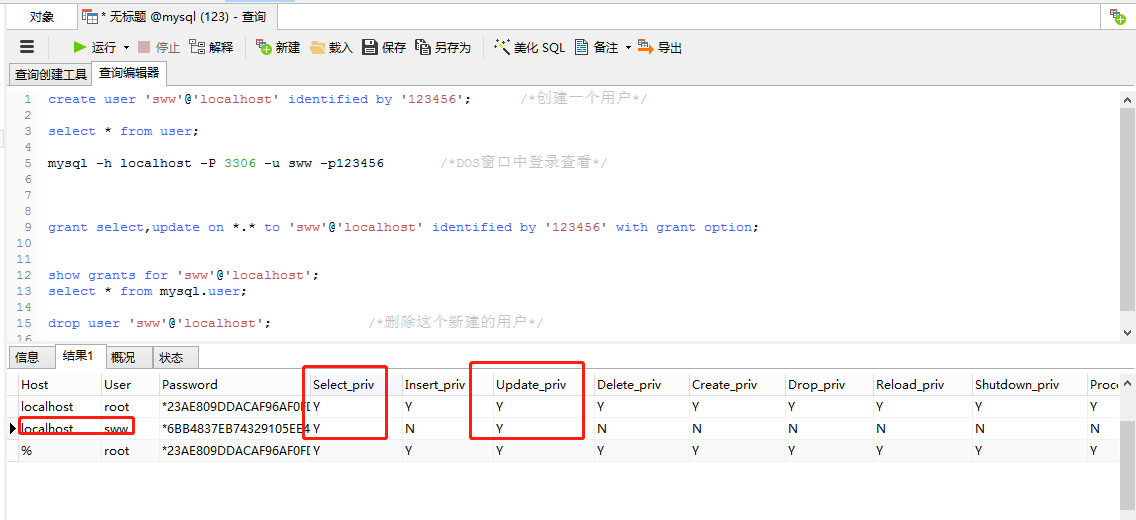Screen dimensions: 1136x520
Task: Switch to 查询创建工具 tab
Action: click(51, 74)
